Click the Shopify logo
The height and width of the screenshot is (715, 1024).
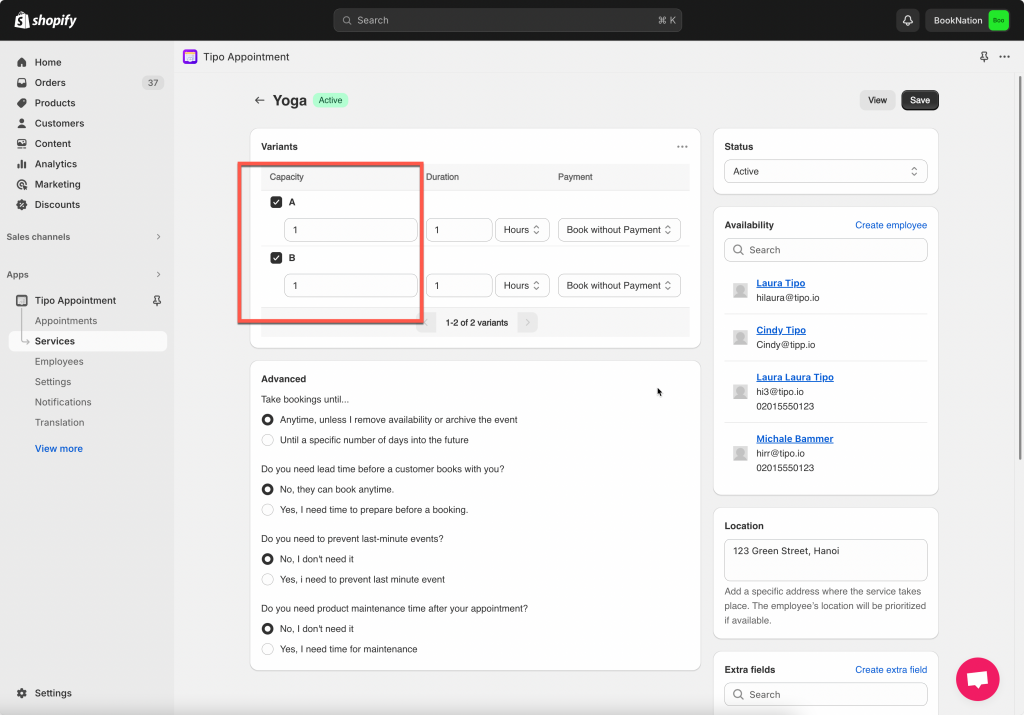46,20
